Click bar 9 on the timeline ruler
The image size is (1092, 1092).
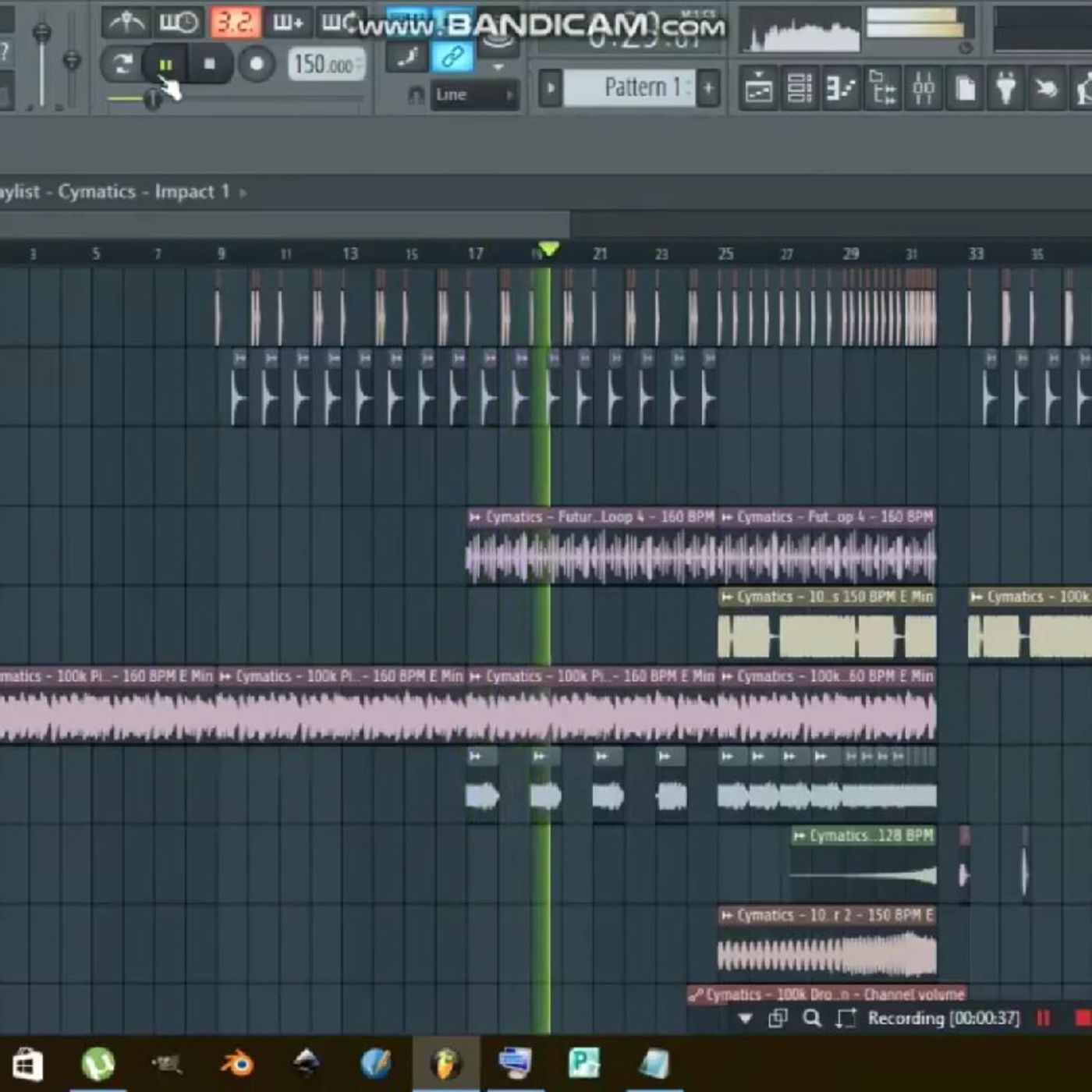click(x=222, y=253)
